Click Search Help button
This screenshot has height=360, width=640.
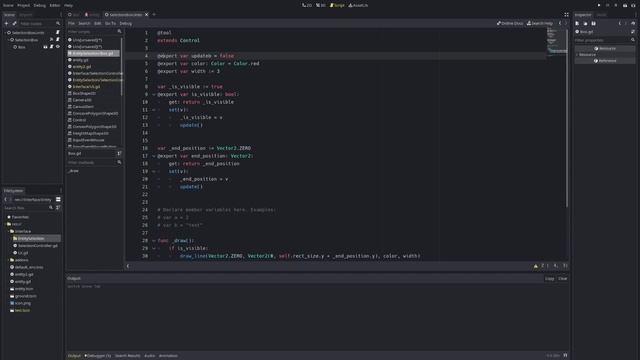540,24
